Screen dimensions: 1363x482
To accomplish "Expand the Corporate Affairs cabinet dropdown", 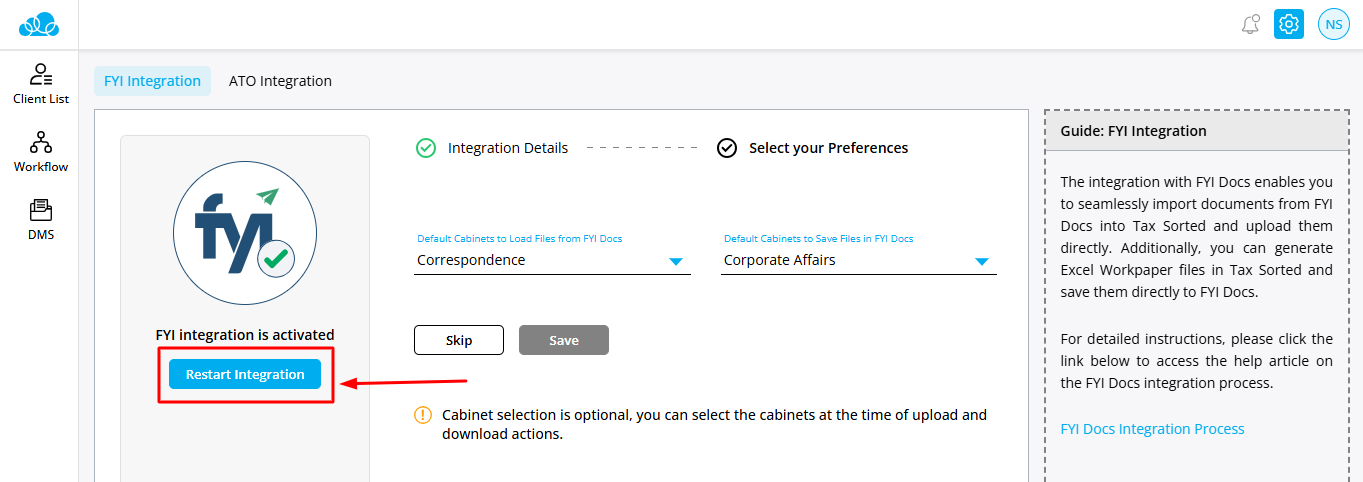I will point(981,261).
